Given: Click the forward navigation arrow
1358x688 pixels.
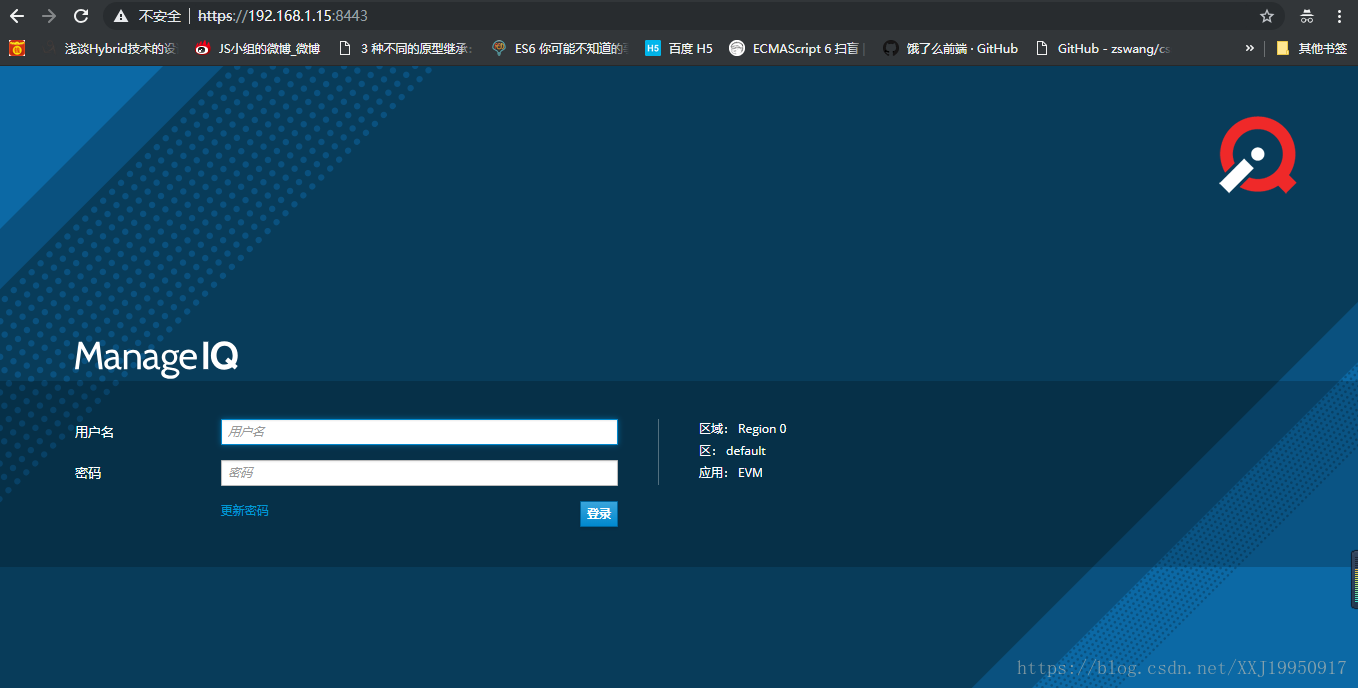Looking at the screenshot, I should pyautogui.click(x=49, y=16).
